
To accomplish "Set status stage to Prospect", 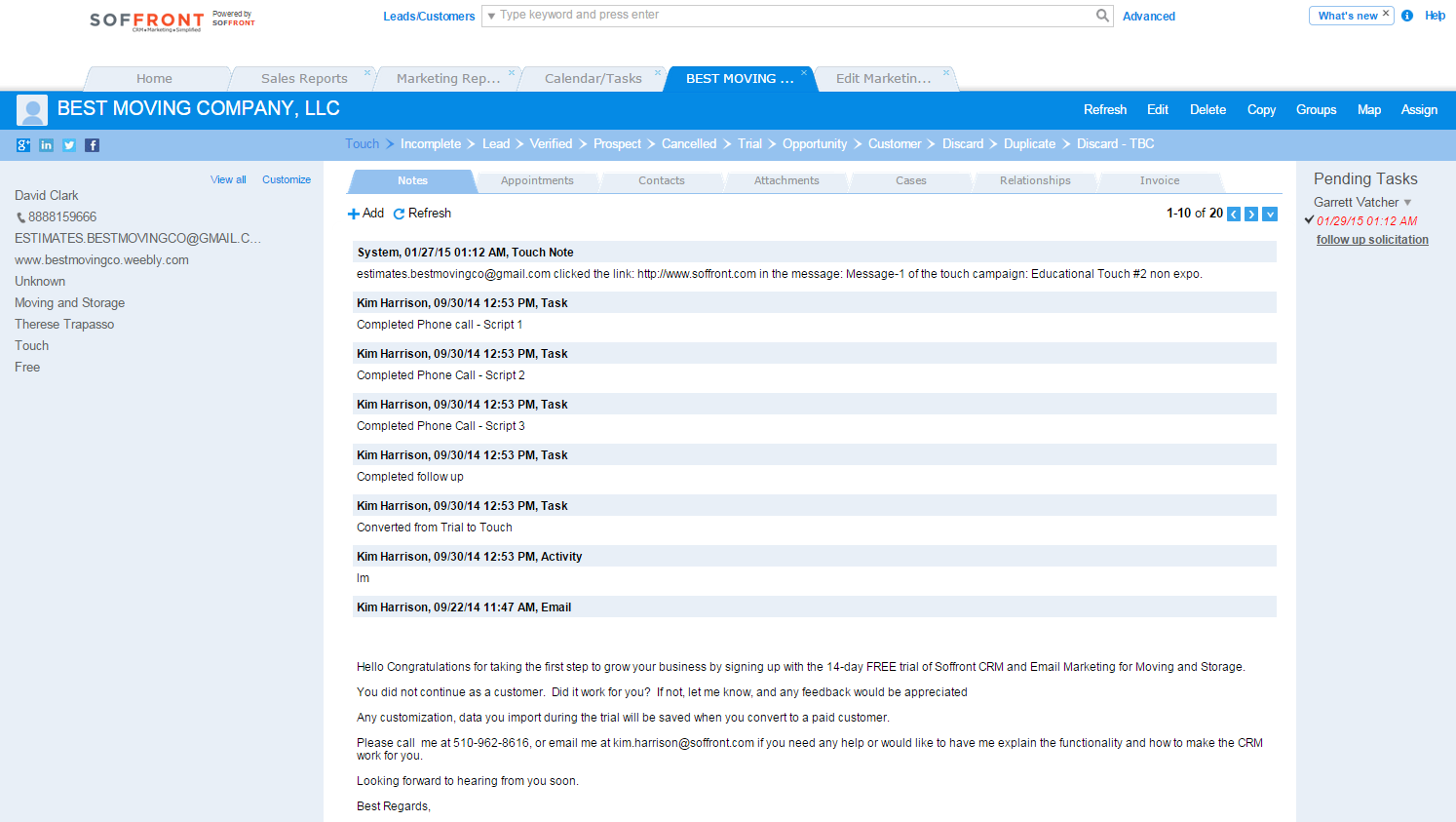I will pos(617,144).
